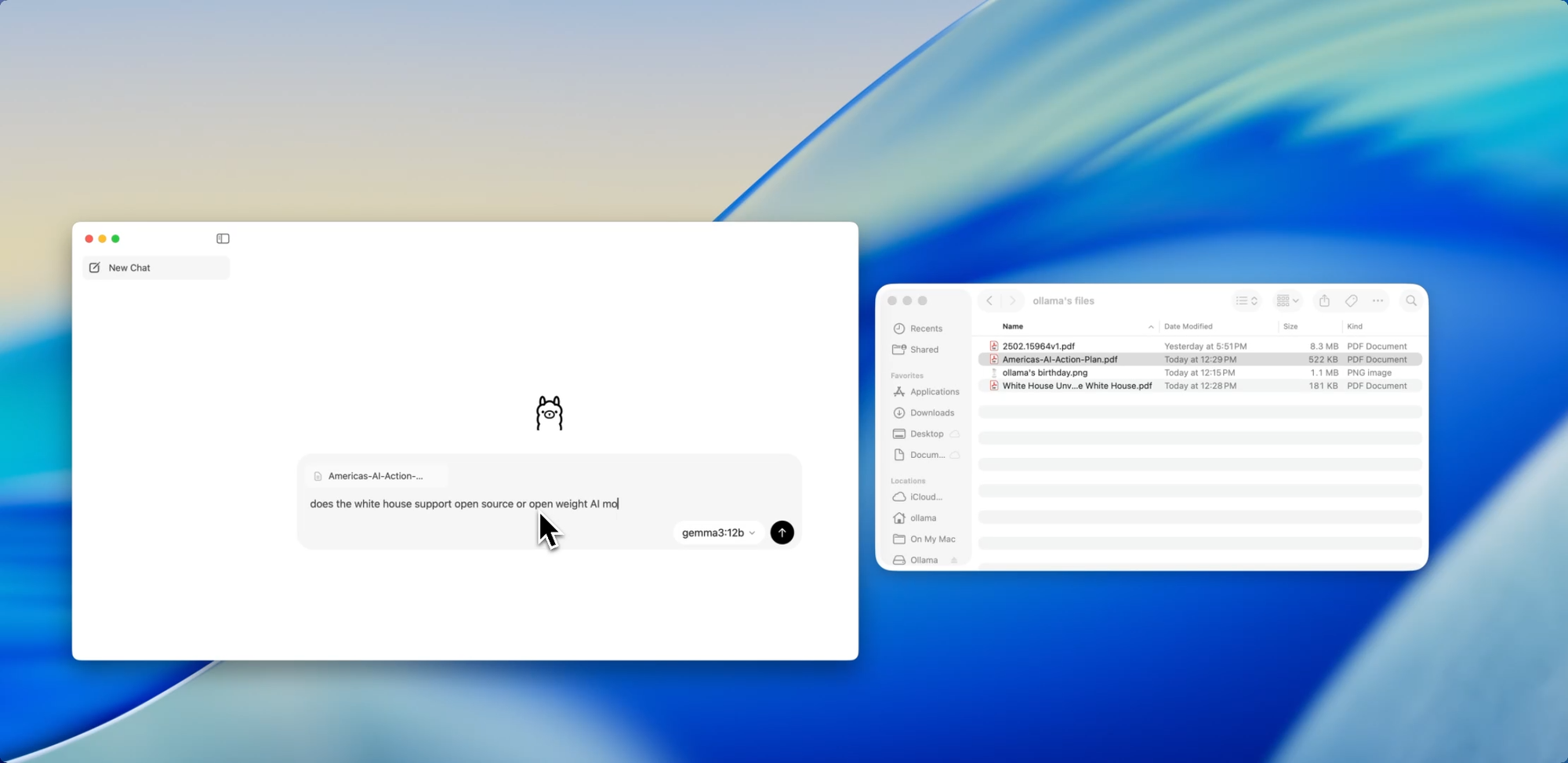Click date Yesterday at 5:51 PM
The width and height of the screenshot is (1568, 763).
(x=1205, y=346)
